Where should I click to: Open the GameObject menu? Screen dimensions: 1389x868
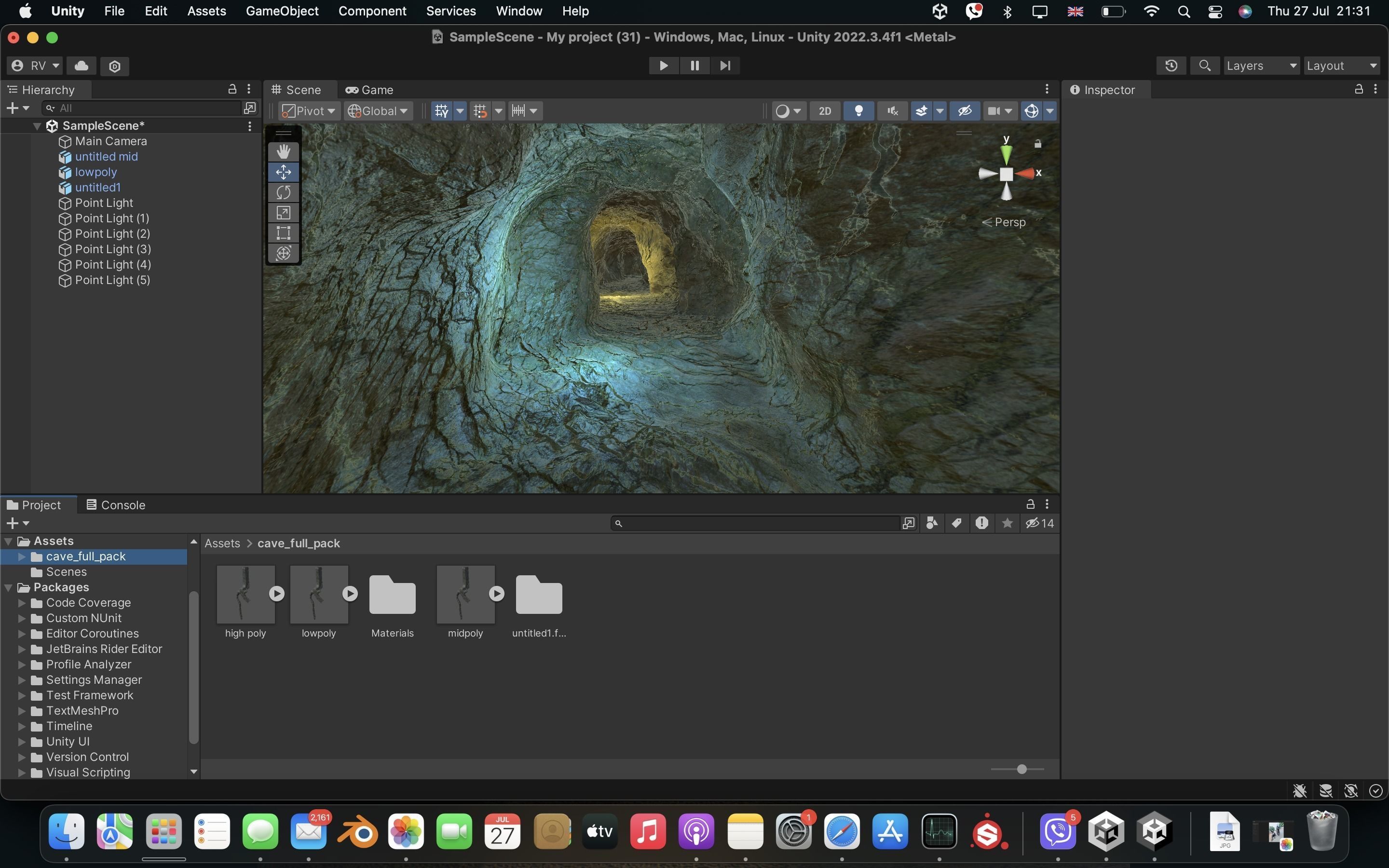click(282, 11)
